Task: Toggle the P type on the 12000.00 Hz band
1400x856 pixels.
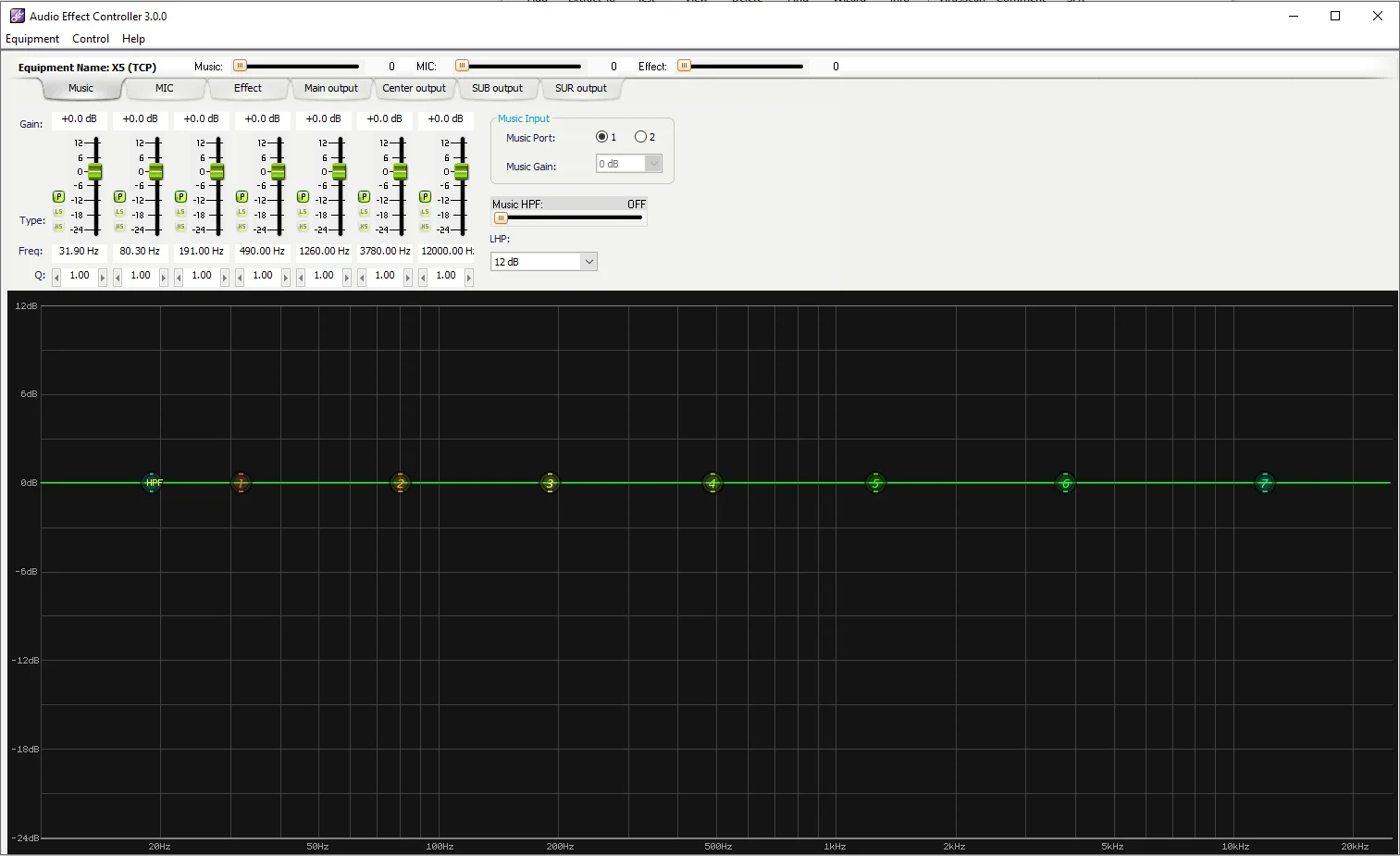Action: click(x=425, y=197)
